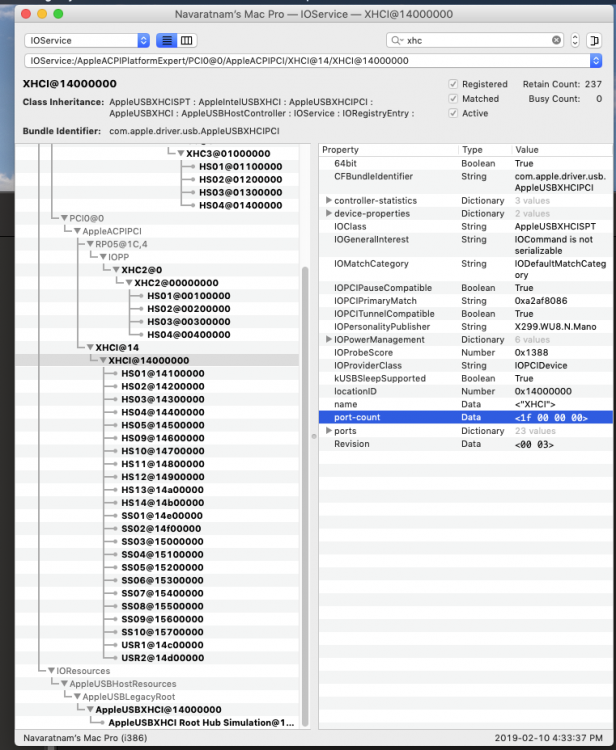The height and width of the screenshot is (750, 616).
Task: Collapse the XHC2@0 node
Action: (116, 270)
